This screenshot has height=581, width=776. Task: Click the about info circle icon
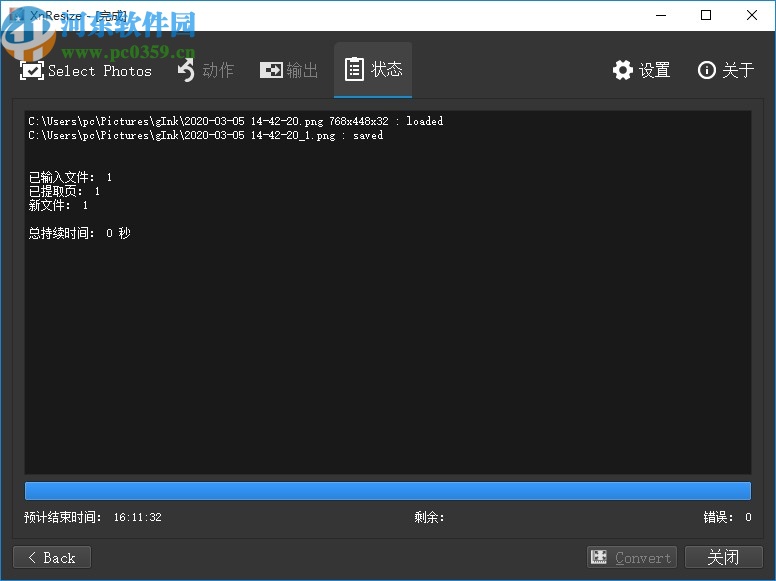[707, 70]
